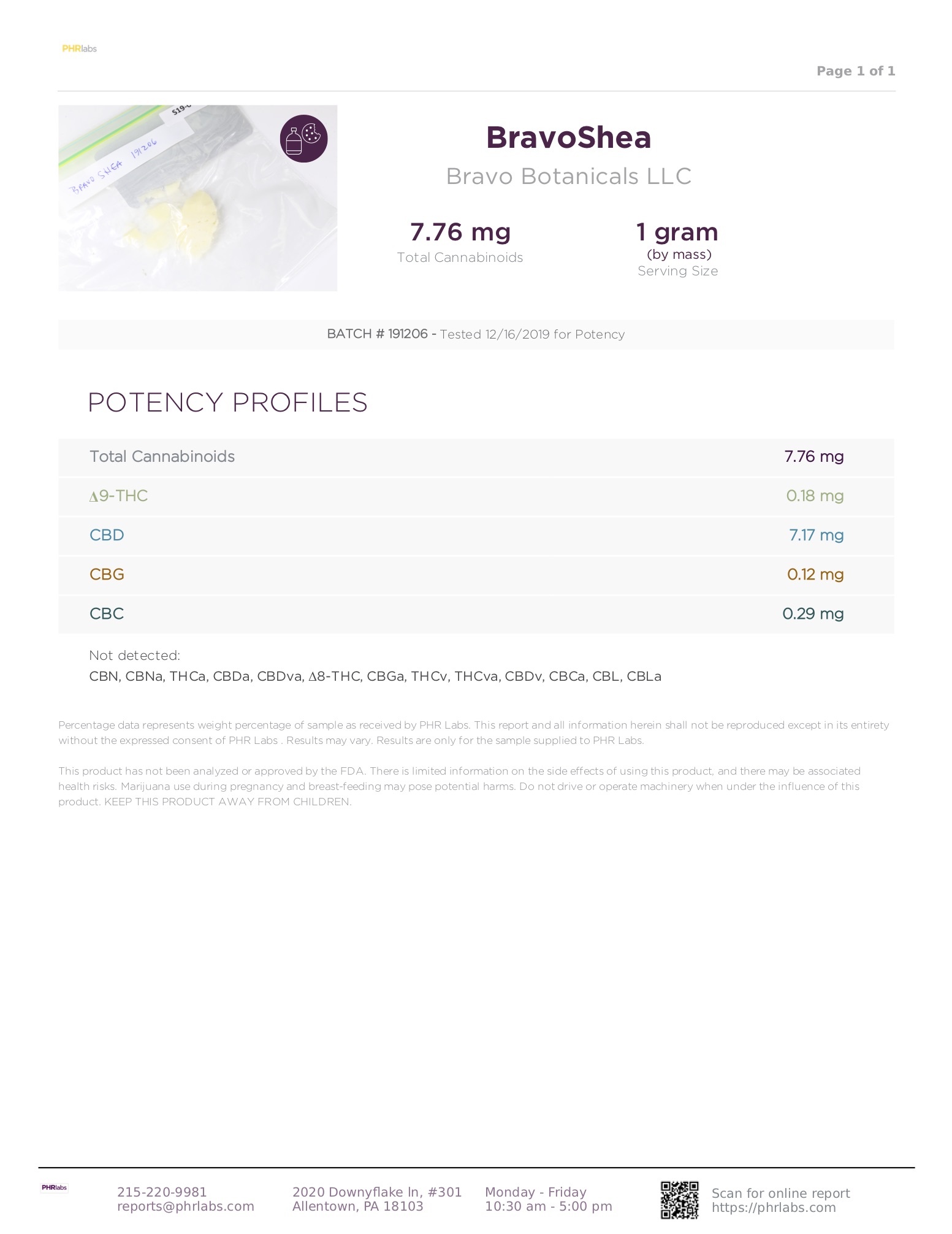Image resolution: width=952 pixels, height=1234 pixels.
Task: Click the QR code for online report
Action: point(679,1200)
